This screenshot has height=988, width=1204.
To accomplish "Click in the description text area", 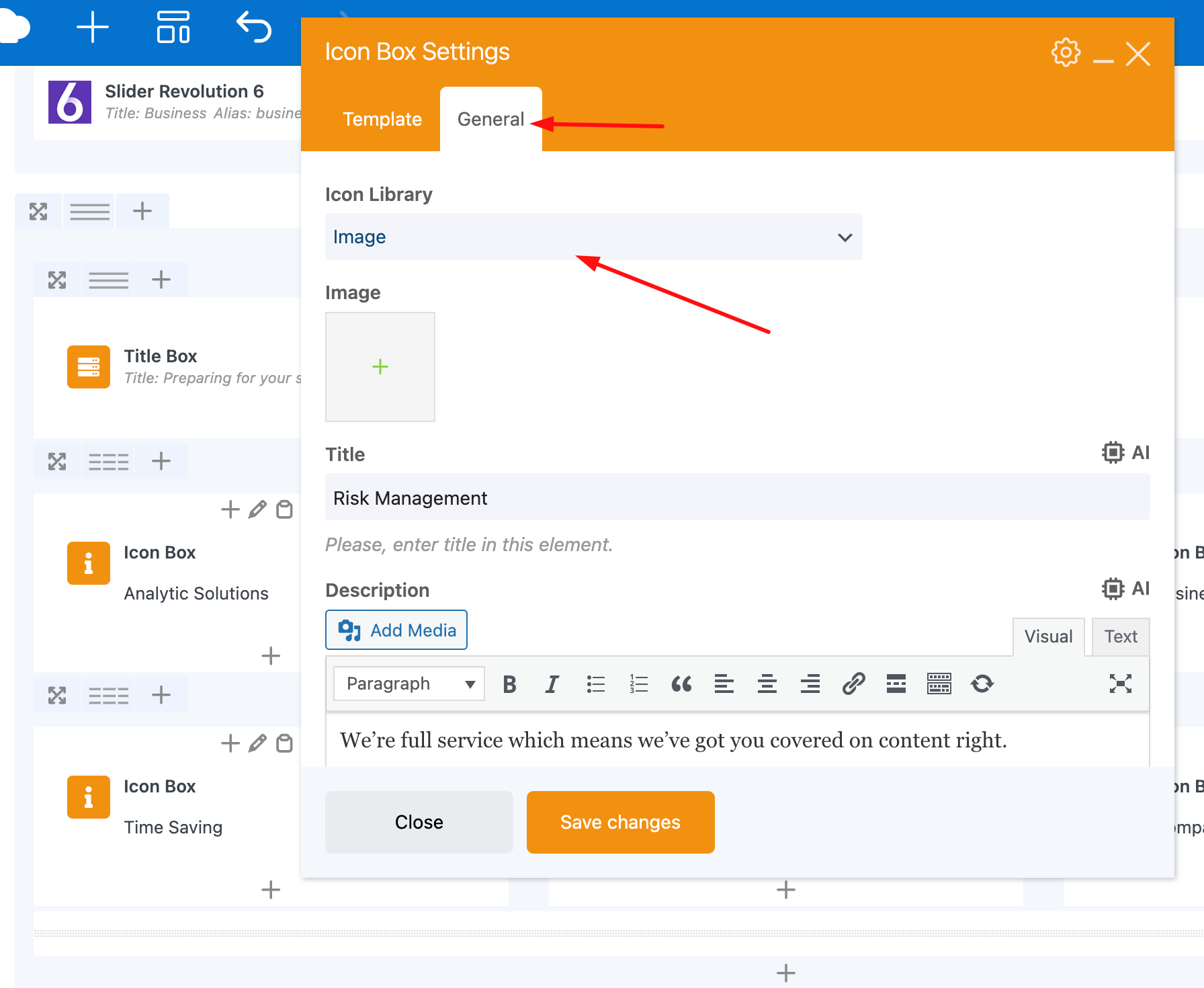I will 737,740.
